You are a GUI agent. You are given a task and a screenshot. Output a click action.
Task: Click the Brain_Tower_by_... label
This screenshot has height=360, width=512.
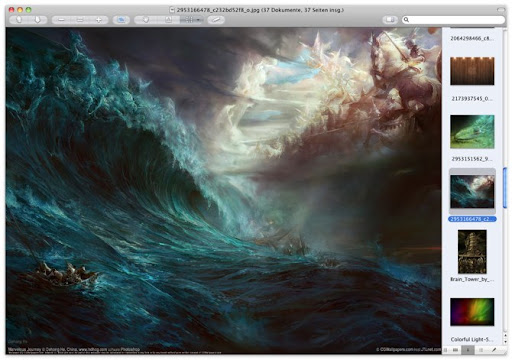472,279
